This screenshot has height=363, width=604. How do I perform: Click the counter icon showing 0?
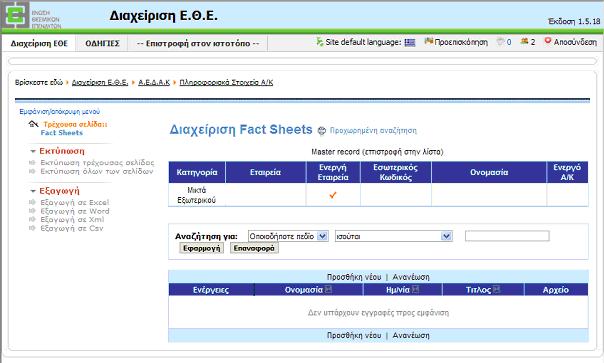pos(500,41)
